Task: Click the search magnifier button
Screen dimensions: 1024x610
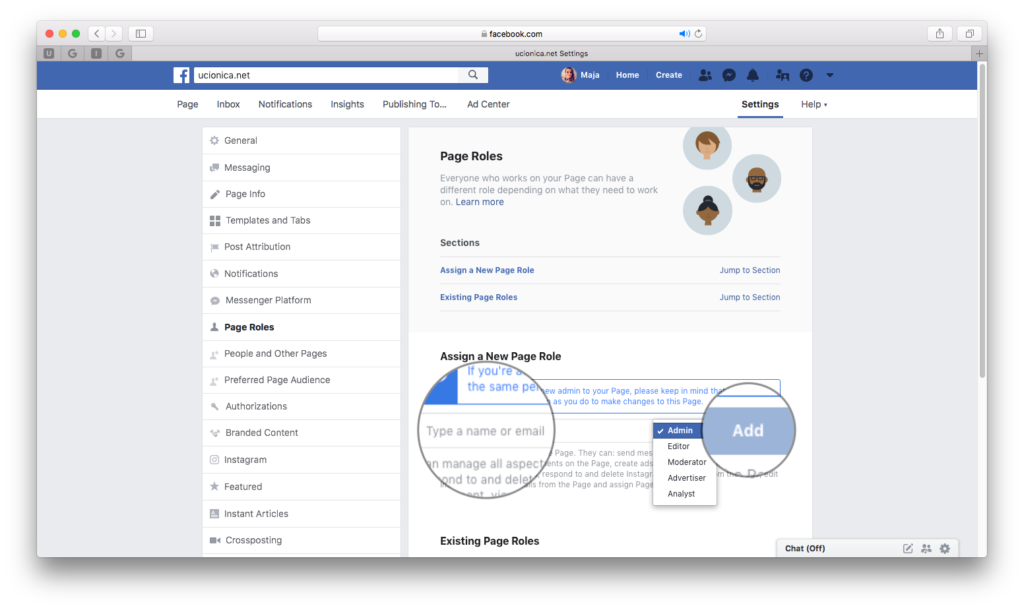Action: tap(473, 75)
